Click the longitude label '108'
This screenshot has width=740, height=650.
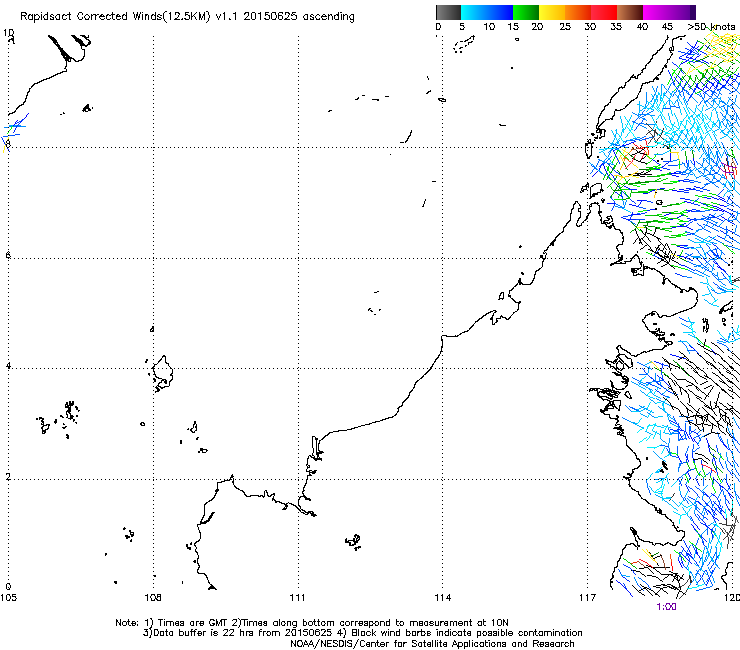pos(153,598)
